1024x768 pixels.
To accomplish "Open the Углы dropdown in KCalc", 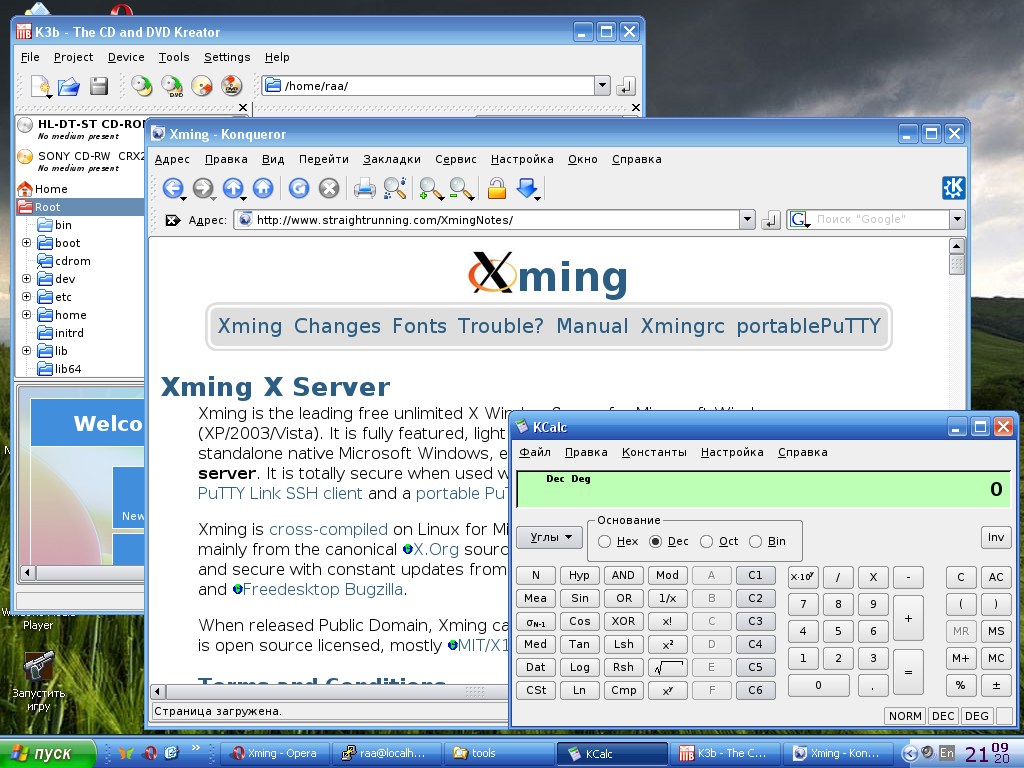I will pos(548,537).
